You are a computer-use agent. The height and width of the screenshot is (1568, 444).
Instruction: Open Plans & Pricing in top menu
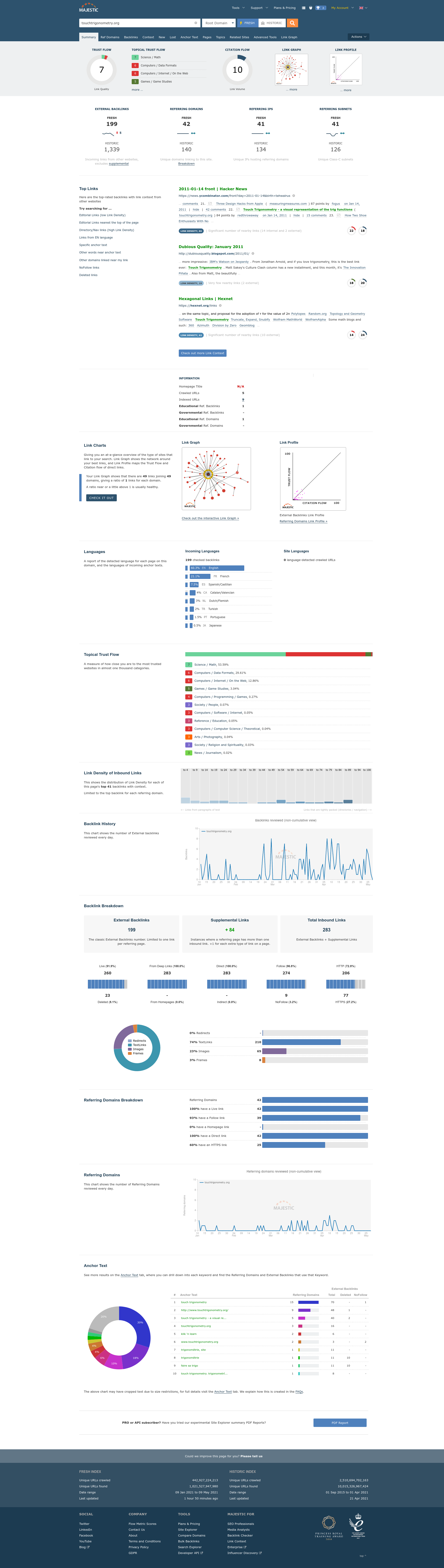coord(285,8)
